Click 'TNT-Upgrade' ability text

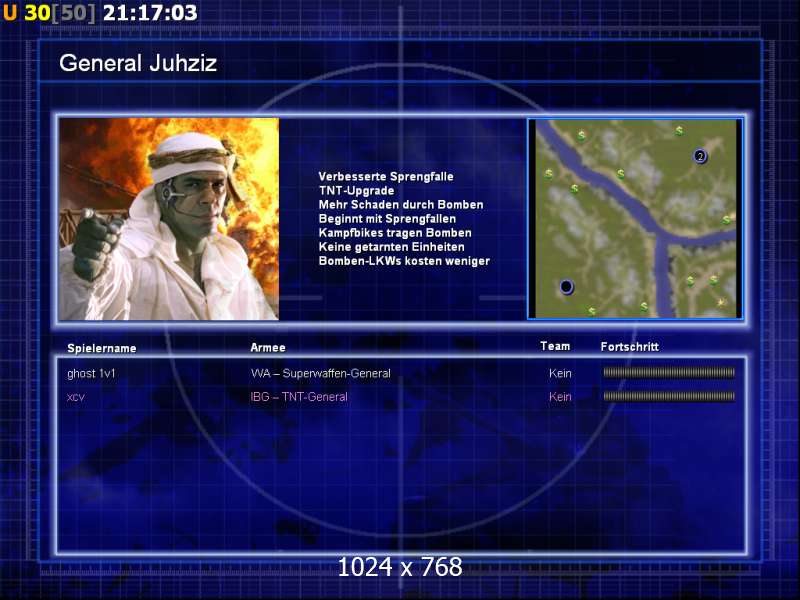point(356,191)
